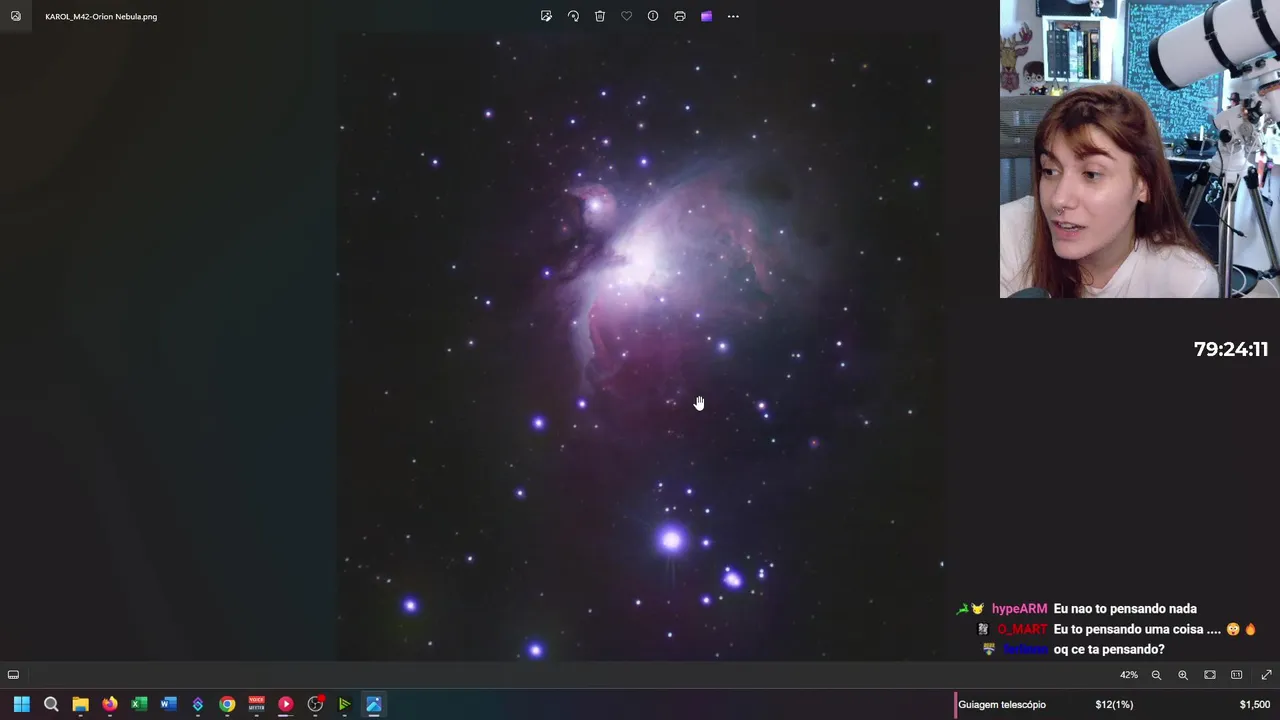1280x720 pixels.
Task: Click hypeARM username in chat
Action: 1019,609
